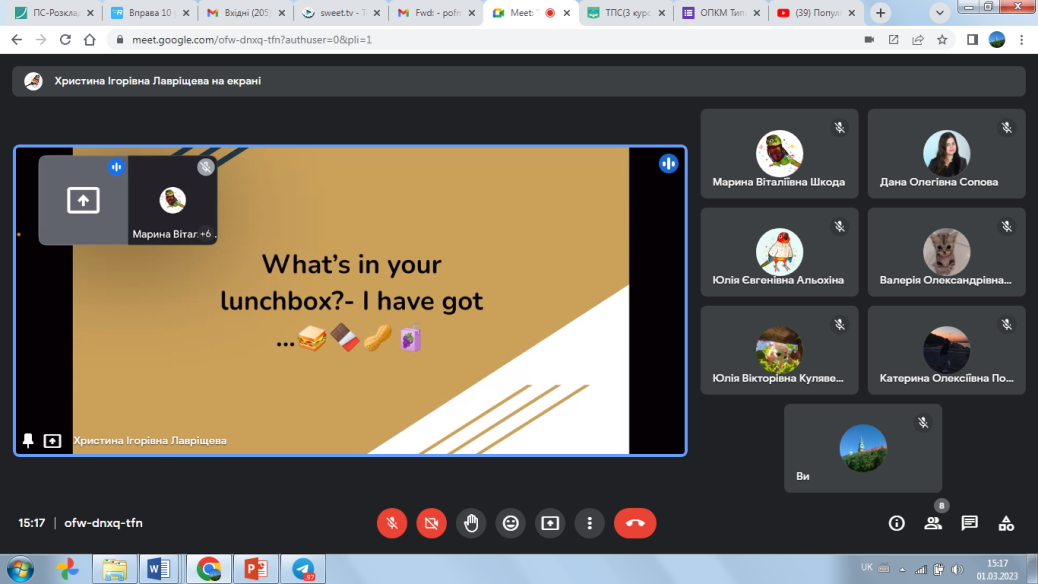Click the presenting banner for Христина Лавріщева

519,81
